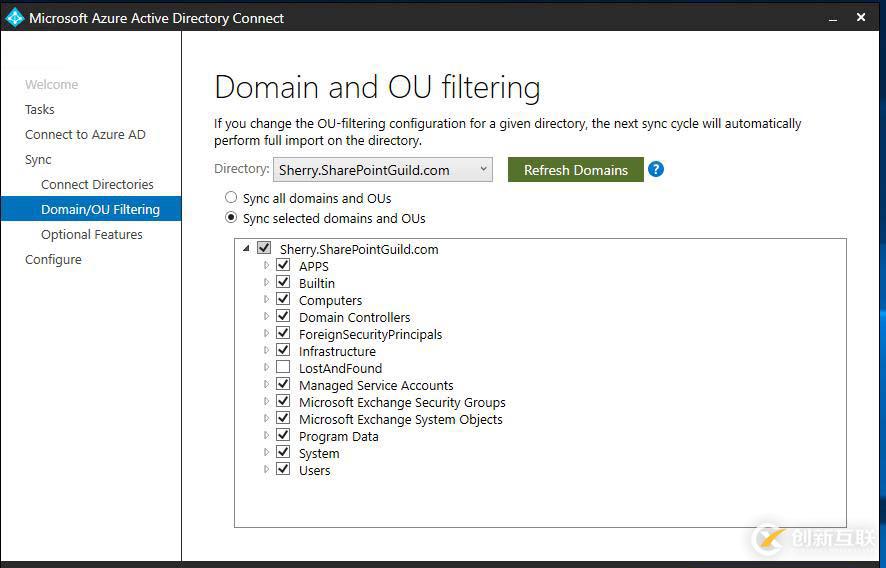Expand the APPS tree node
This screenshot has width=886, height=568.
[x=266, y=265]
